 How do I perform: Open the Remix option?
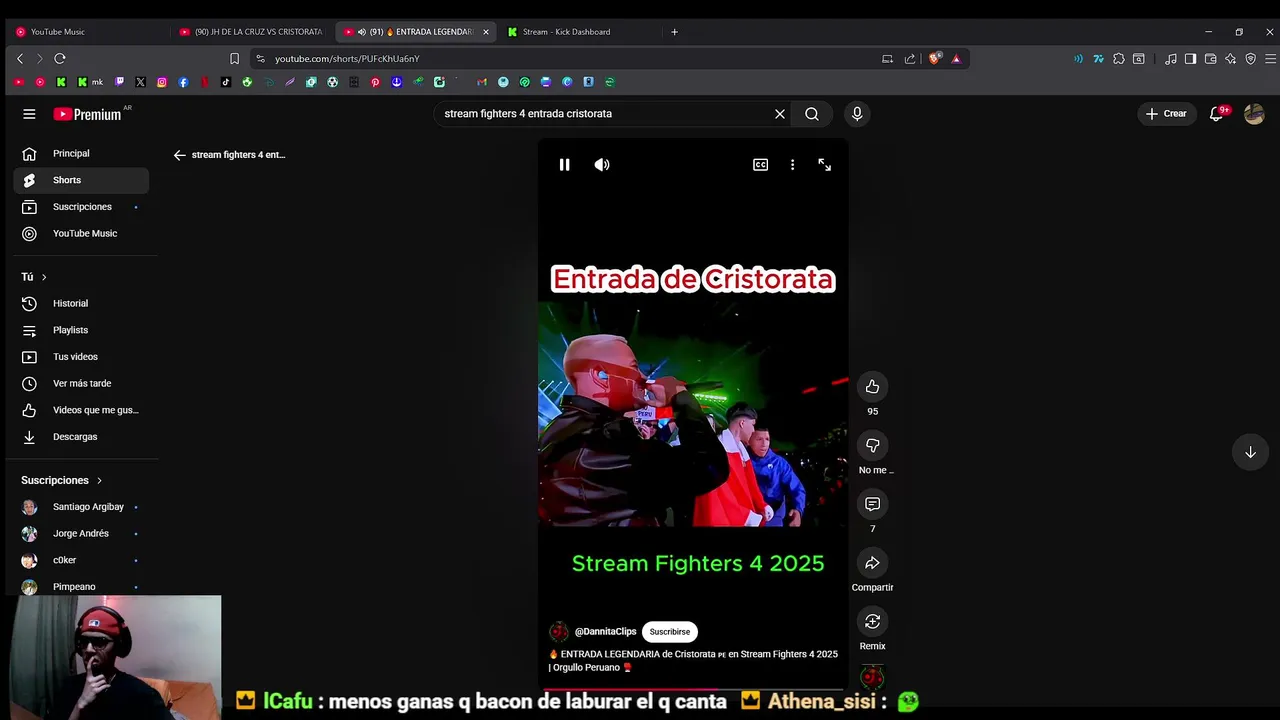pyautogui.click(x=872, y=622)
